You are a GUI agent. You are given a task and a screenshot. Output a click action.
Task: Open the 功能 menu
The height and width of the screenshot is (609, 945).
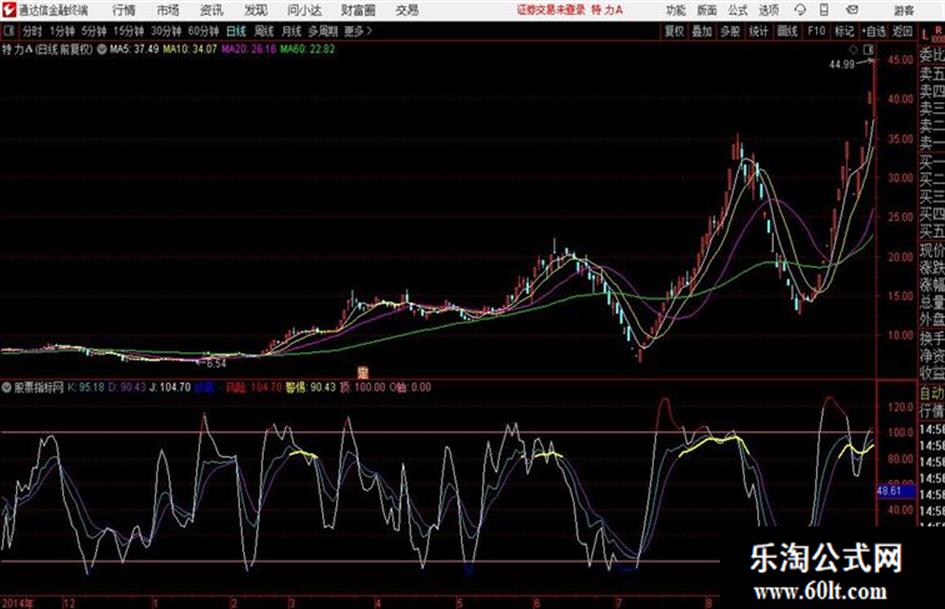click(x=676, y=10)
